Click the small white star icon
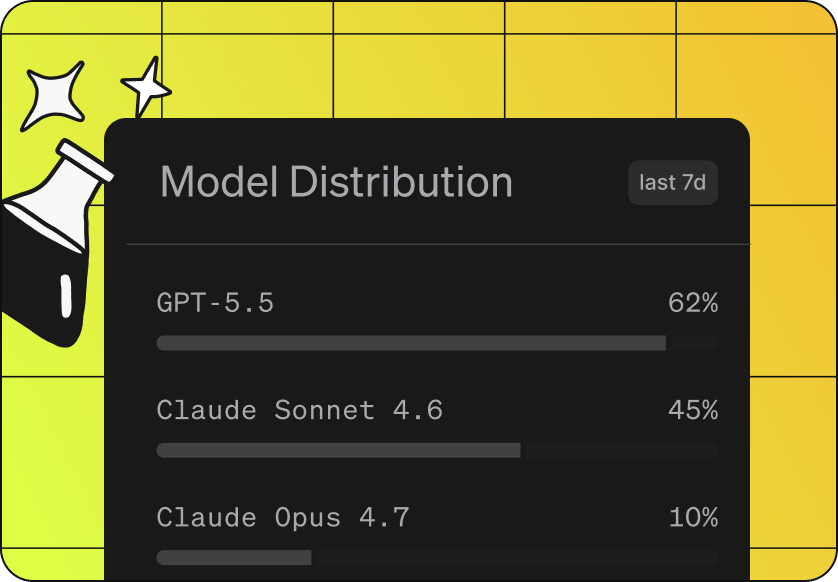Image resolution: width=838 pixels, height=582 pixels. 145,87
